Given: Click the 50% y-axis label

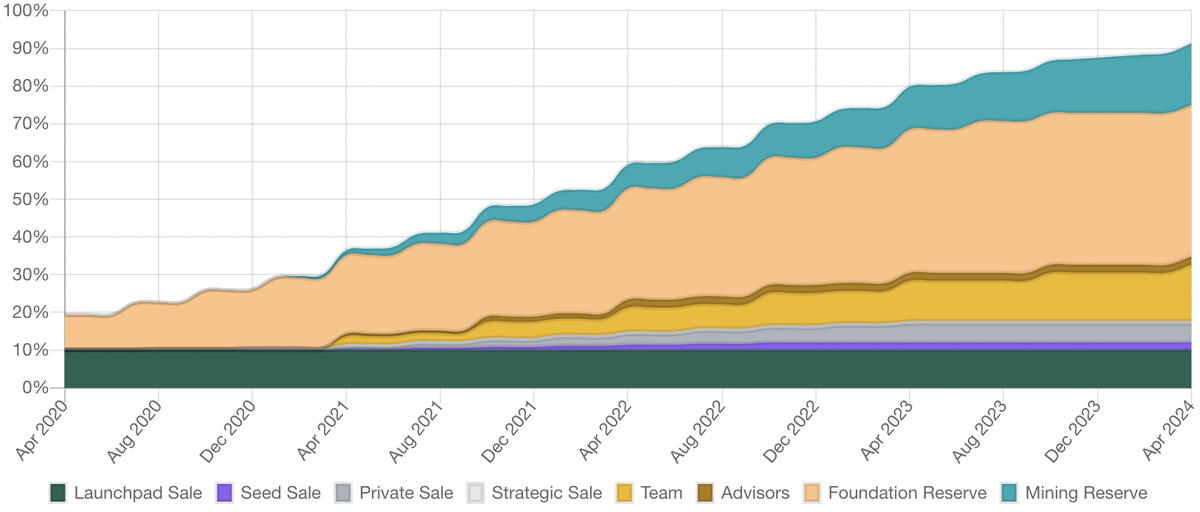Looking at the screenshot, I should [x=30, y=199].
